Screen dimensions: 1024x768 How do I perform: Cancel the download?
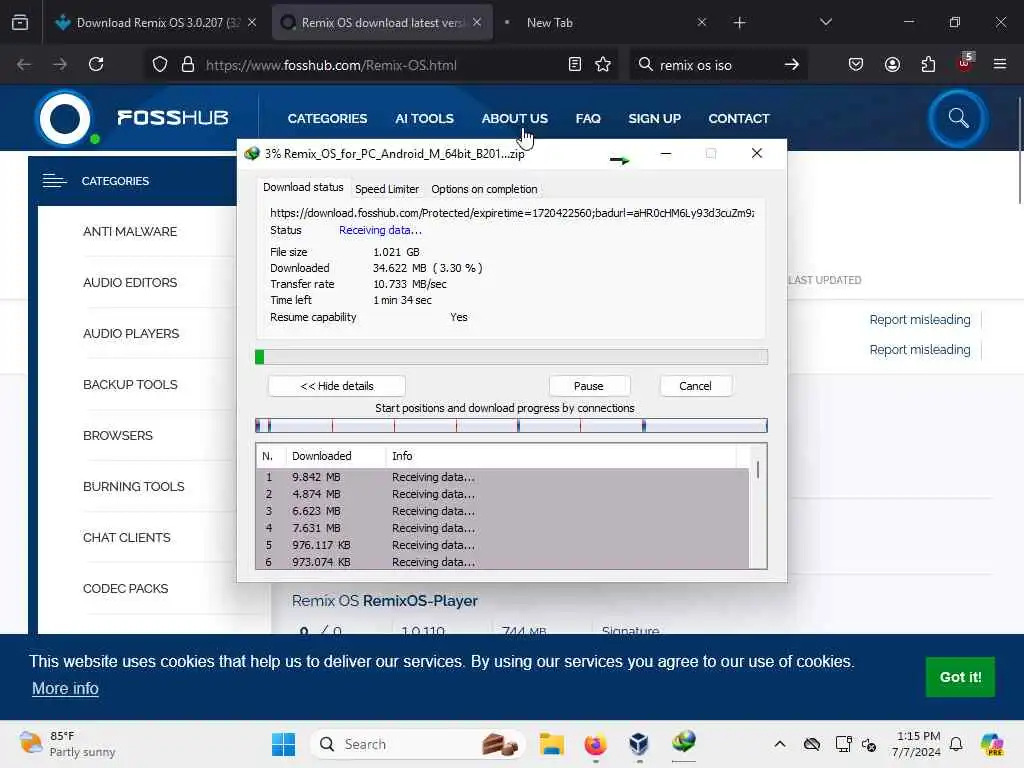pos(695,386)
